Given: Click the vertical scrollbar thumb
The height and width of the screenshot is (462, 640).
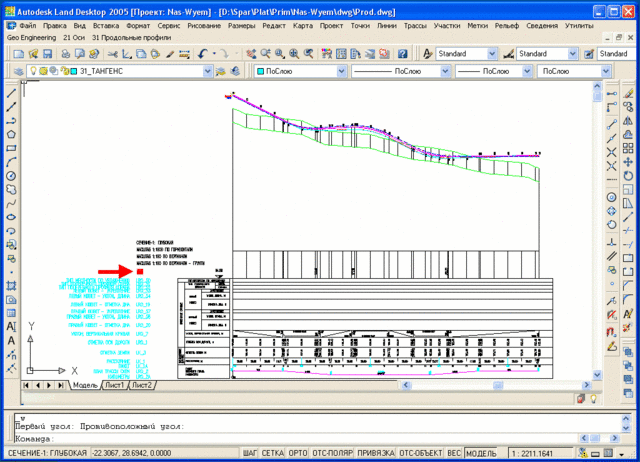Looking at the screenshot, I should click(x=597, y=96).
